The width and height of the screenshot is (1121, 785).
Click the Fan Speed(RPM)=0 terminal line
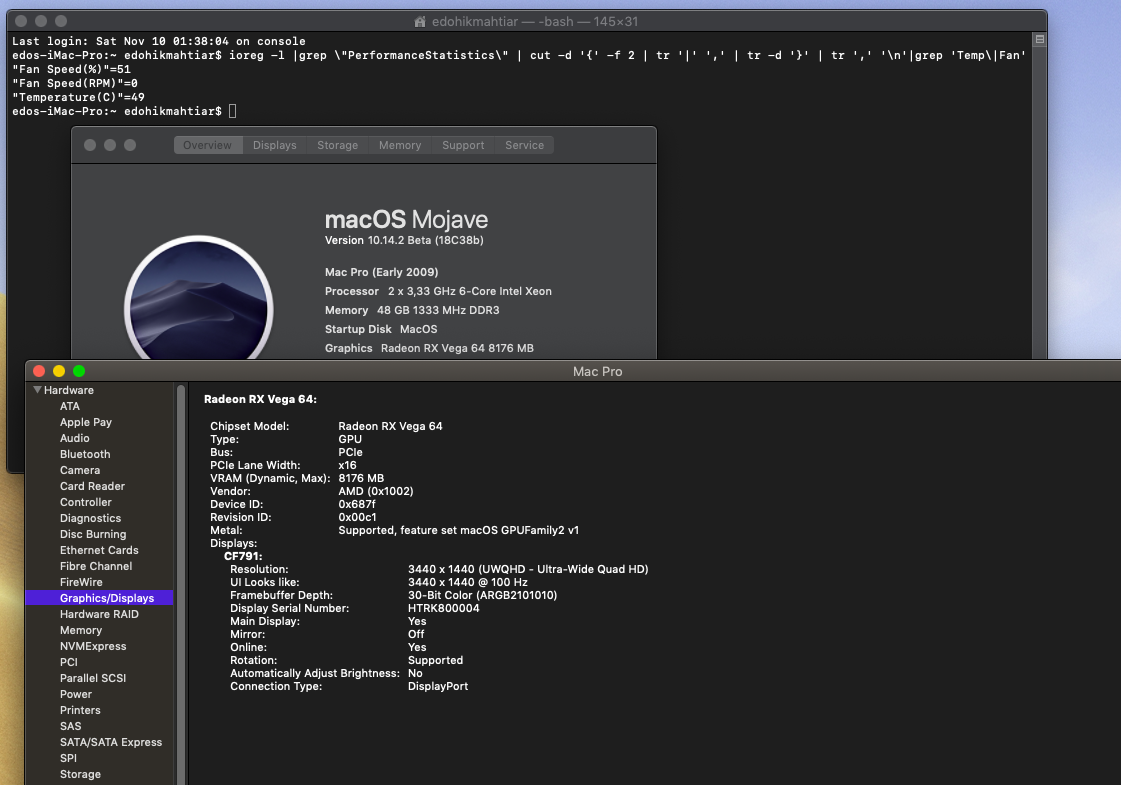click(75, 83)
